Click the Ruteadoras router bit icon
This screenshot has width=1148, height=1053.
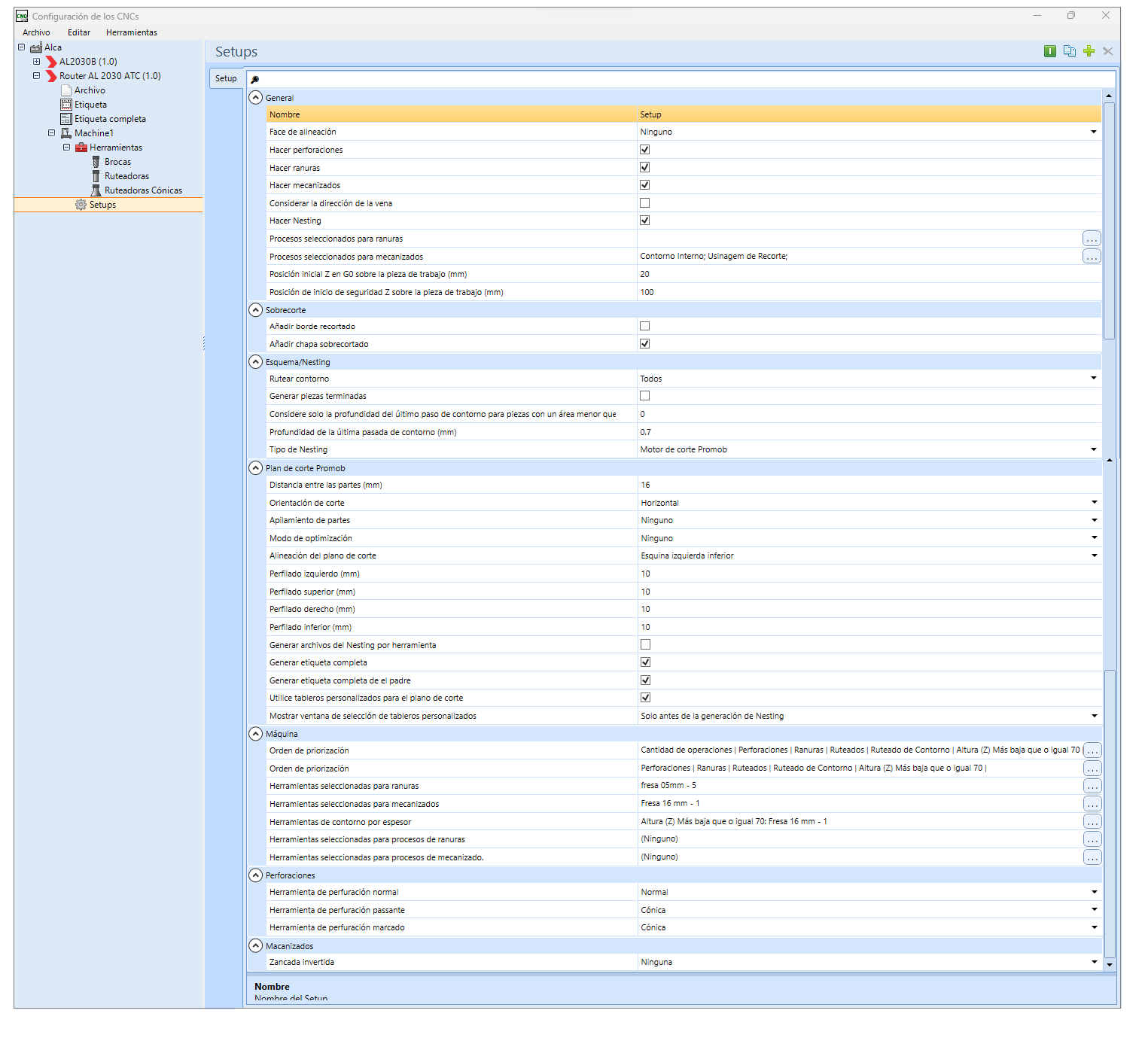[96, 176]
